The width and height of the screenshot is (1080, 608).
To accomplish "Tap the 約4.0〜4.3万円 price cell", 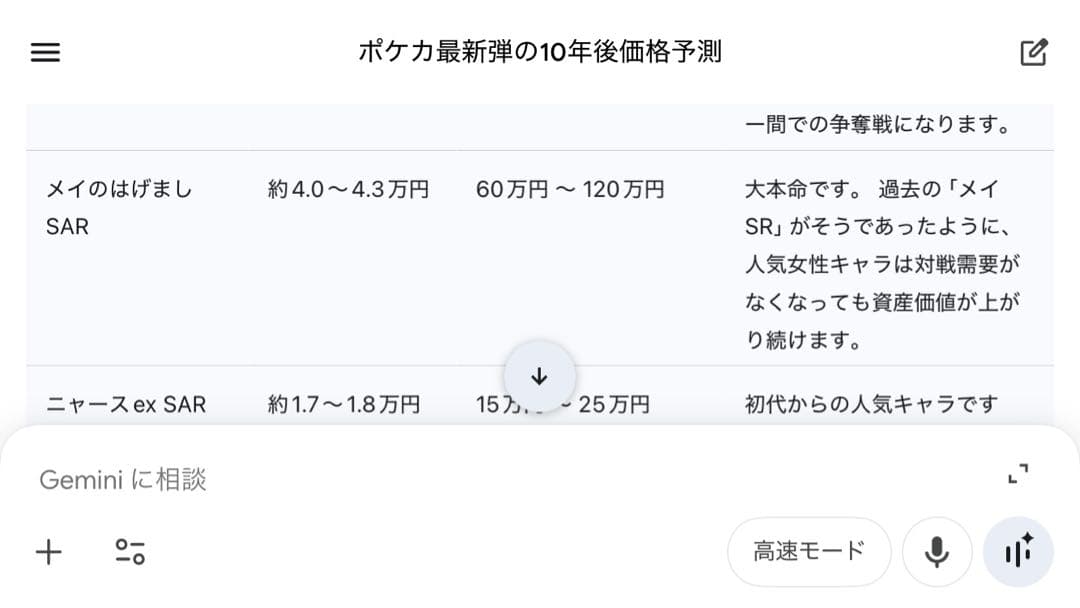I will [x=345, y=189].
